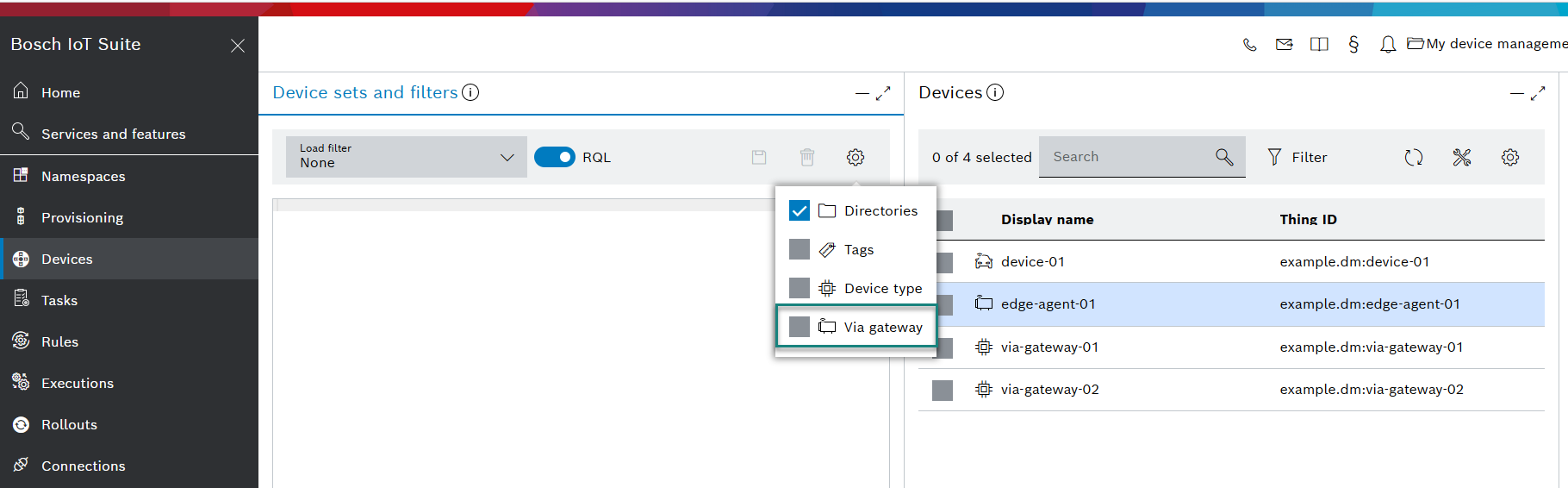Click example.dm:device-01 thing ID
1568x488 pixels.
pyautogui.click(x=1354, y=262)
